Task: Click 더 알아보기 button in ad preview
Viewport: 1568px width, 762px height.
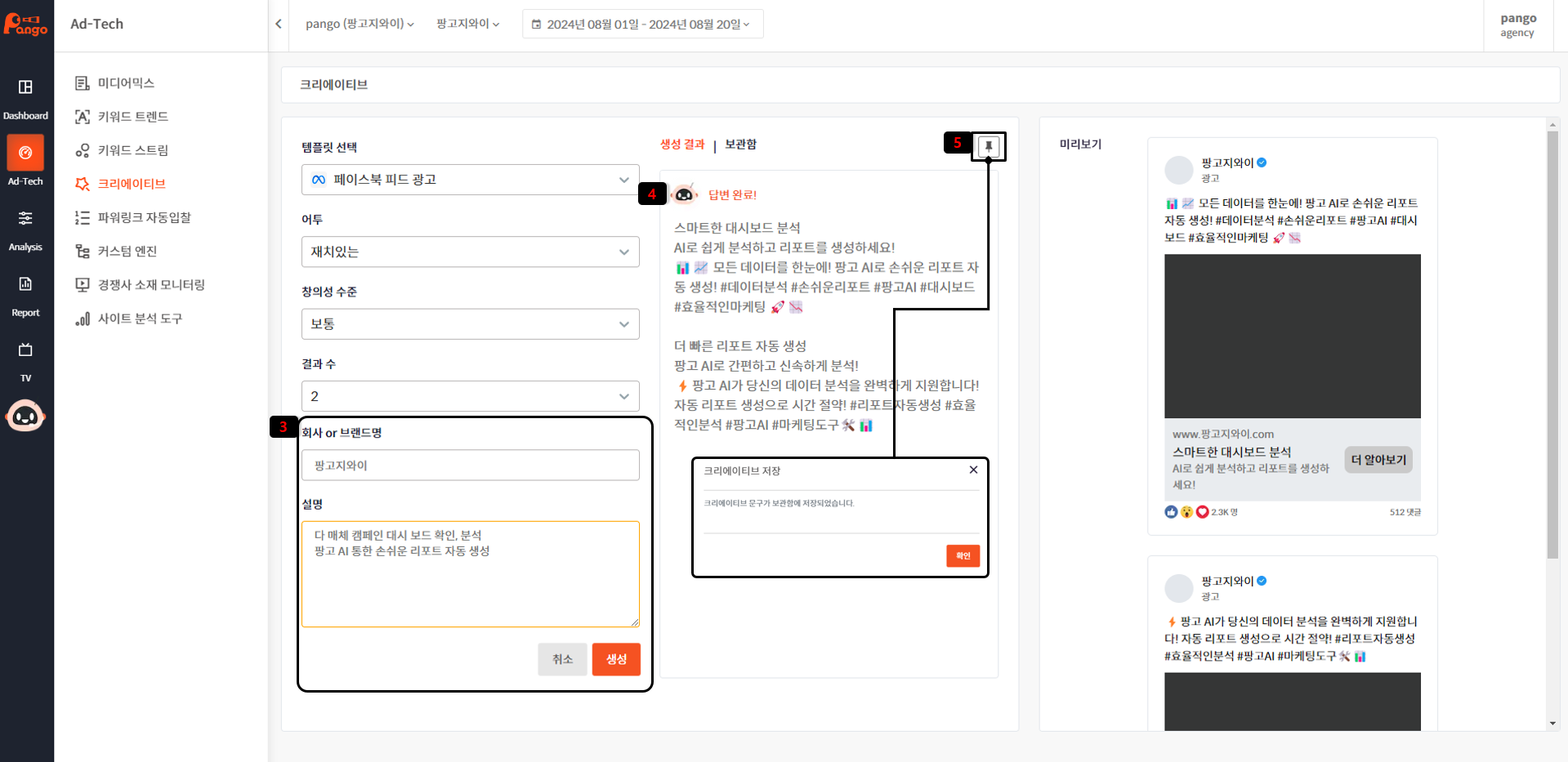Action: click(x=1378, y=460)
